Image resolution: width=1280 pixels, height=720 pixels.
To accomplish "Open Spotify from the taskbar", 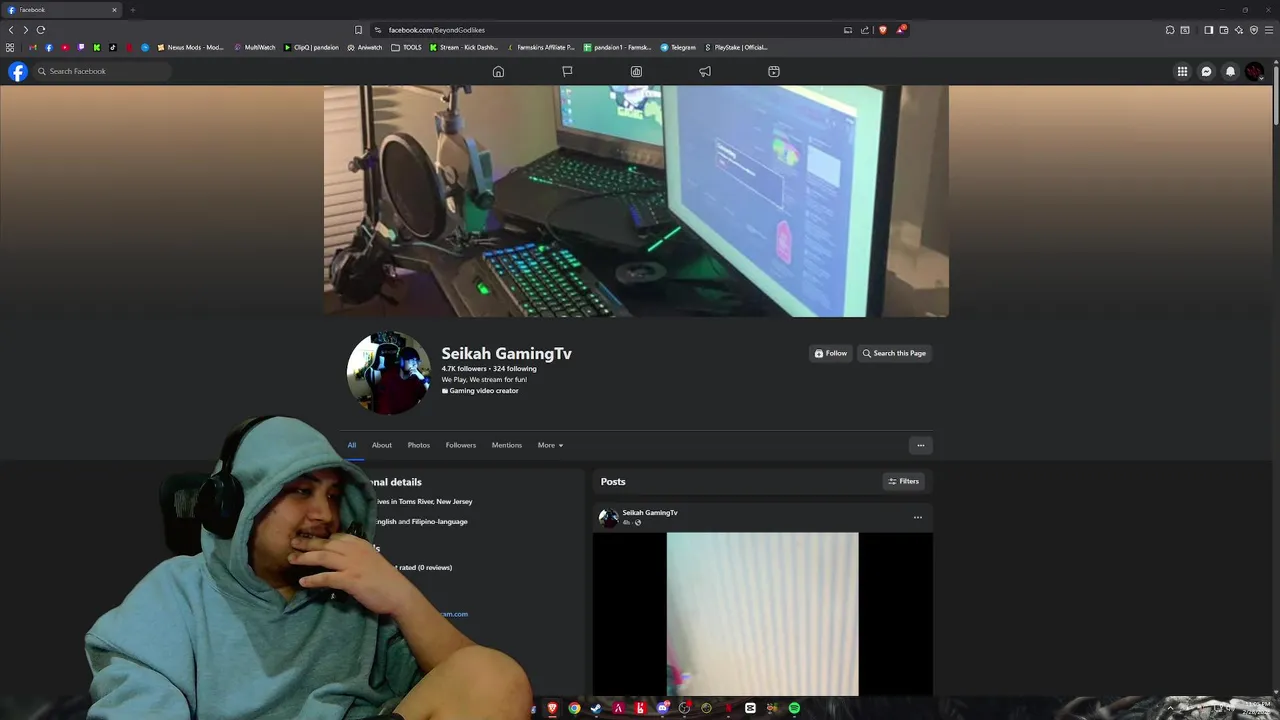I will click(794, 708).
